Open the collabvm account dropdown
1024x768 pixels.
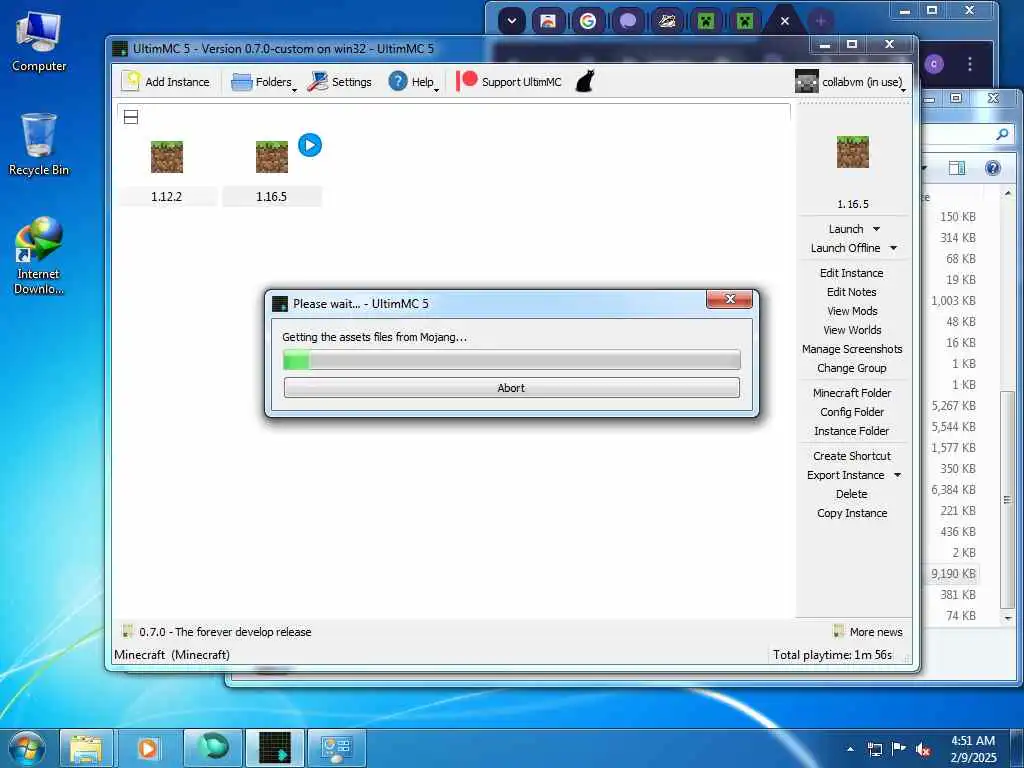[851, 82]
